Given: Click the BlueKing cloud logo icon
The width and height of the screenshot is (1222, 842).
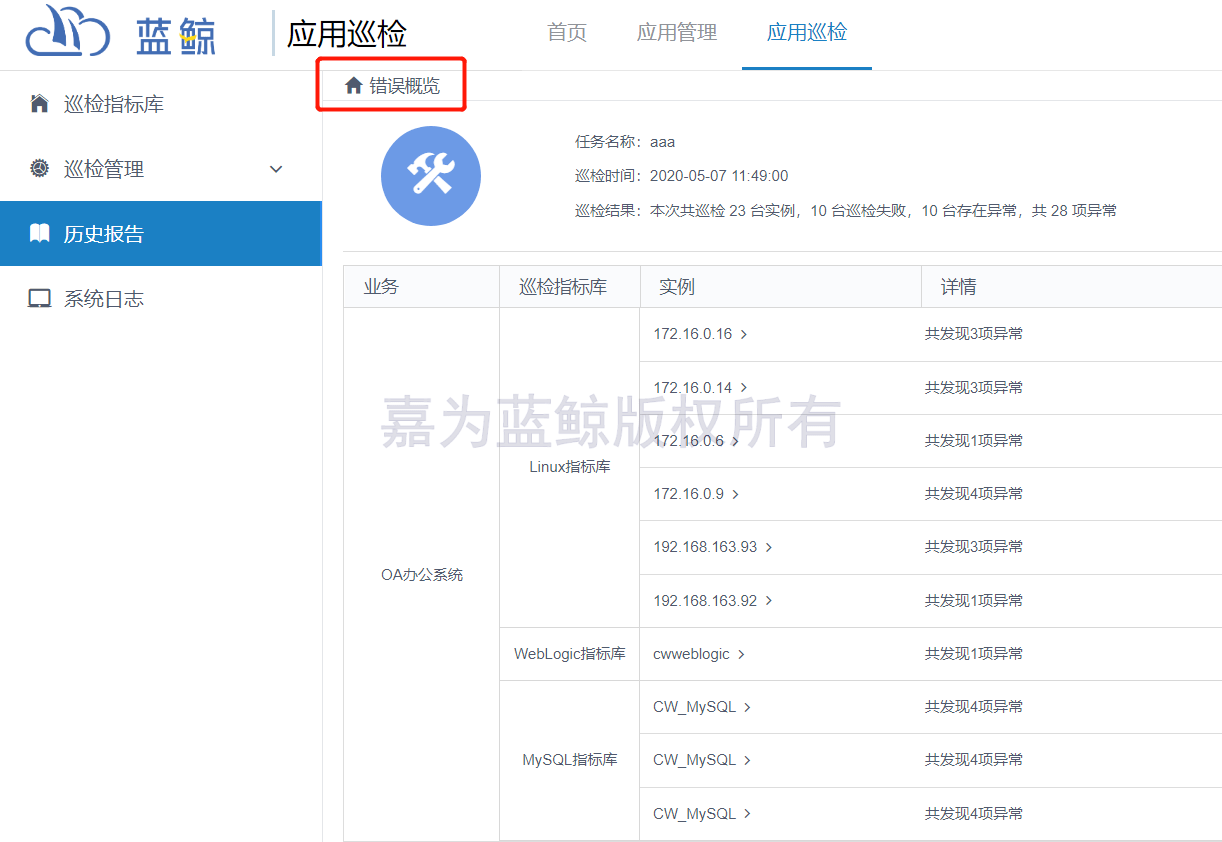Looking at the screenshot, I should click(67, 32).
